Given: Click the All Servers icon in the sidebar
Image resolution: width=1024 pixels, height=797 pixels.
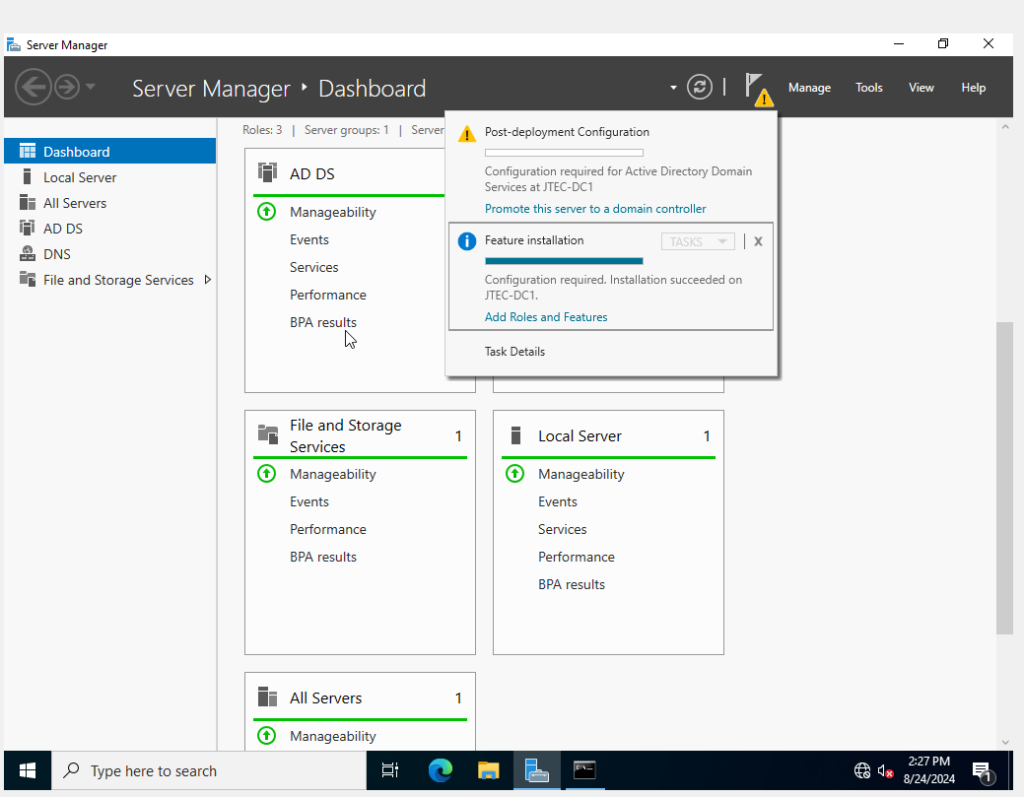Looking at the screenshot, I should click(x=27, y=203).
